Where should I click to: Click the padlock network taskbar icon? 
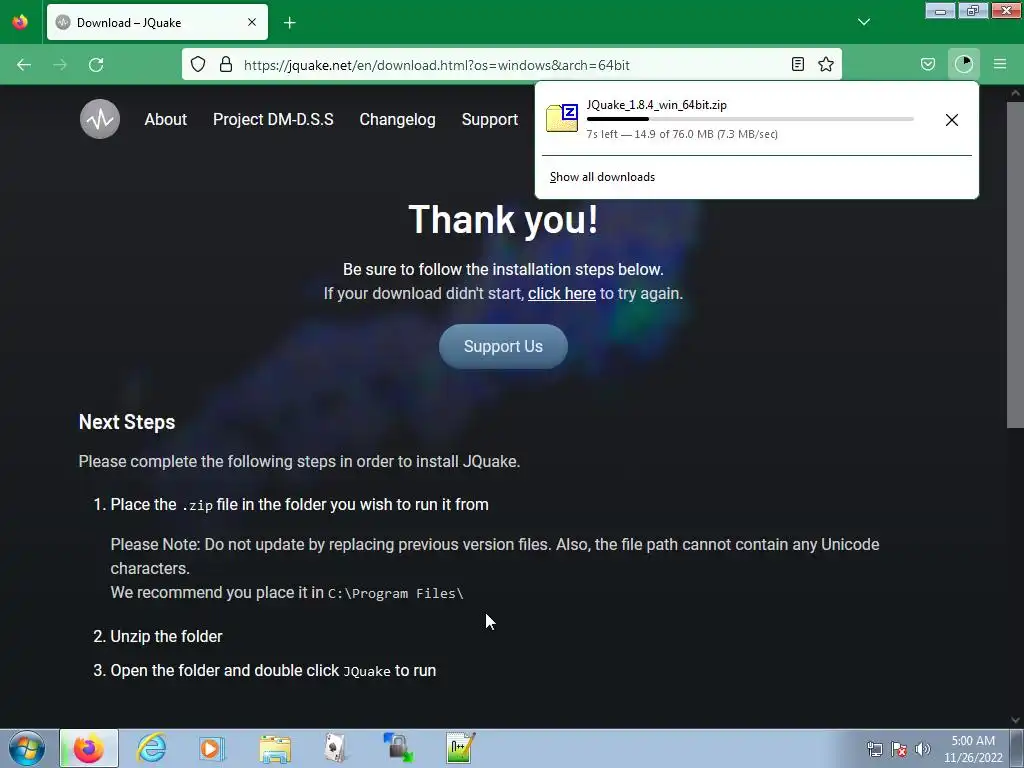(x=398, y=748)
